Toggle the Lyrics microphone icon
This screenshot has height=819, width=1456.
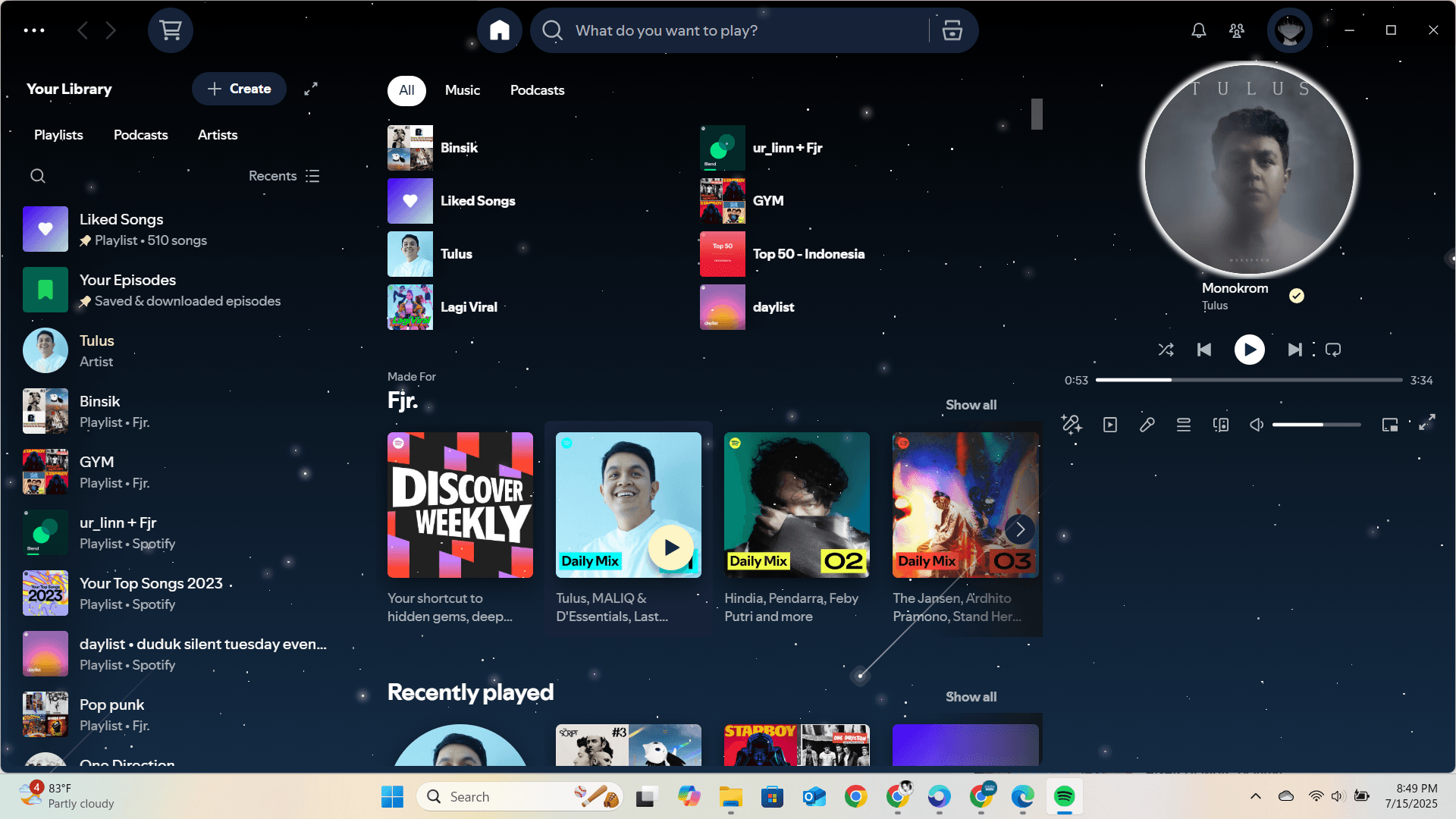pyautogui.click(x=1147, y=425)
